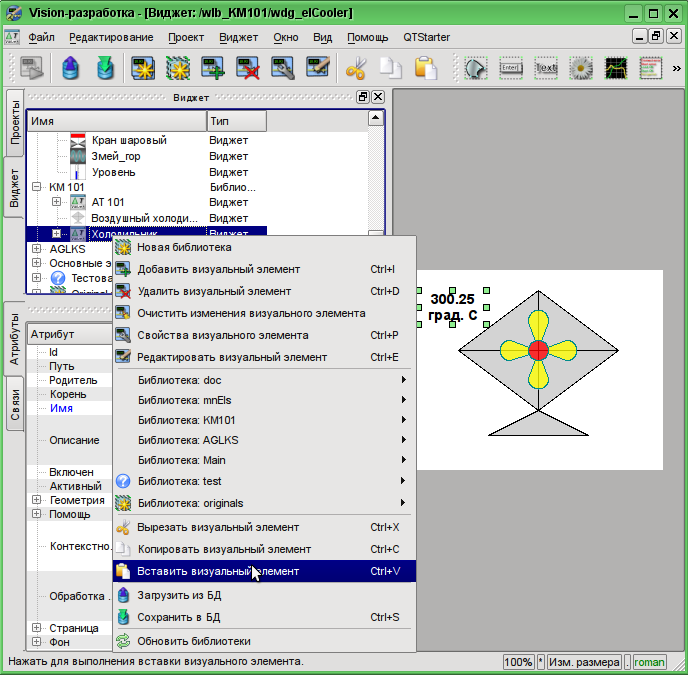Image resolution: width=688 pixels, height=675 pixels.
Task: Click the scissors Cut icon in toolbar
Action: [356, 69]
